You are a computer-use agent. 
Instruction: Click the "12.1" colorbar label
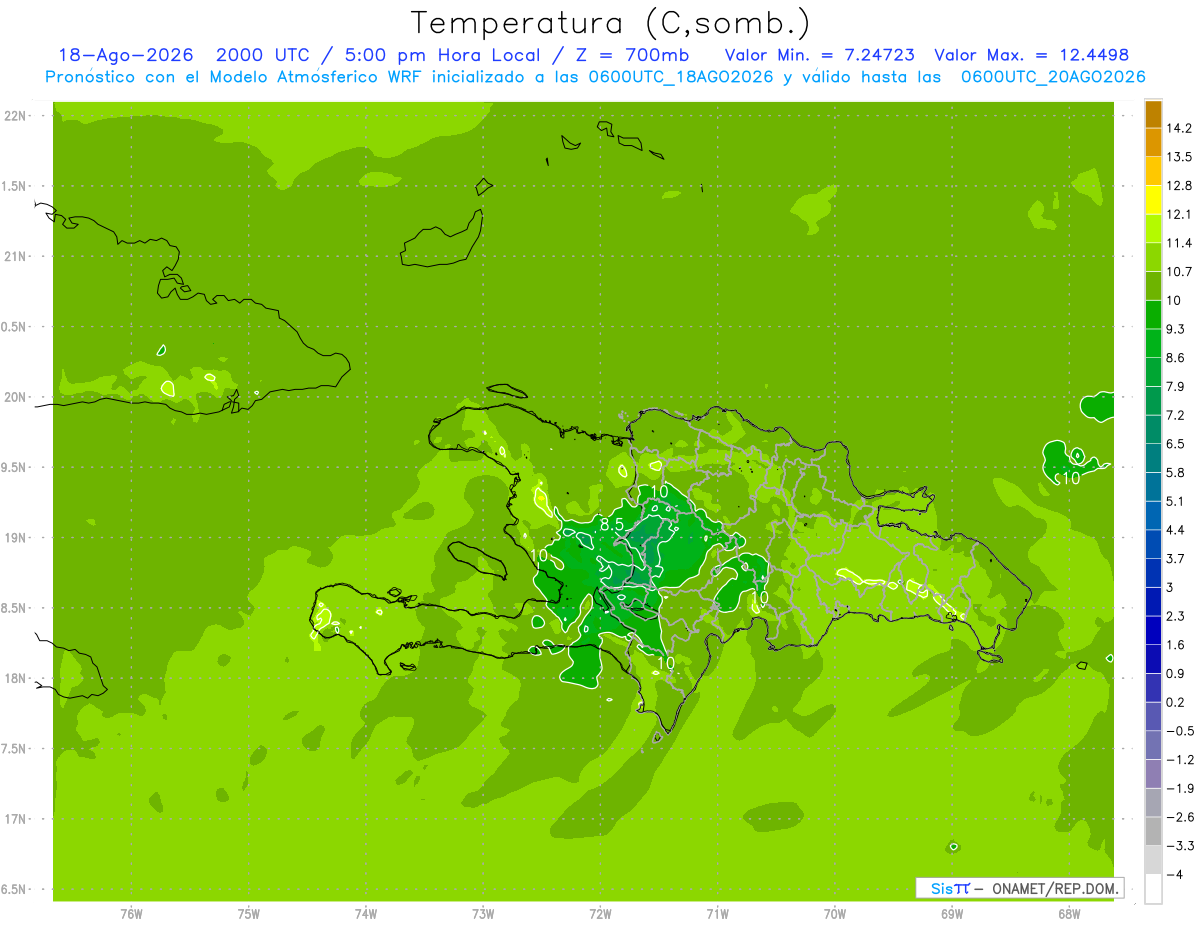coord(1179,214)
